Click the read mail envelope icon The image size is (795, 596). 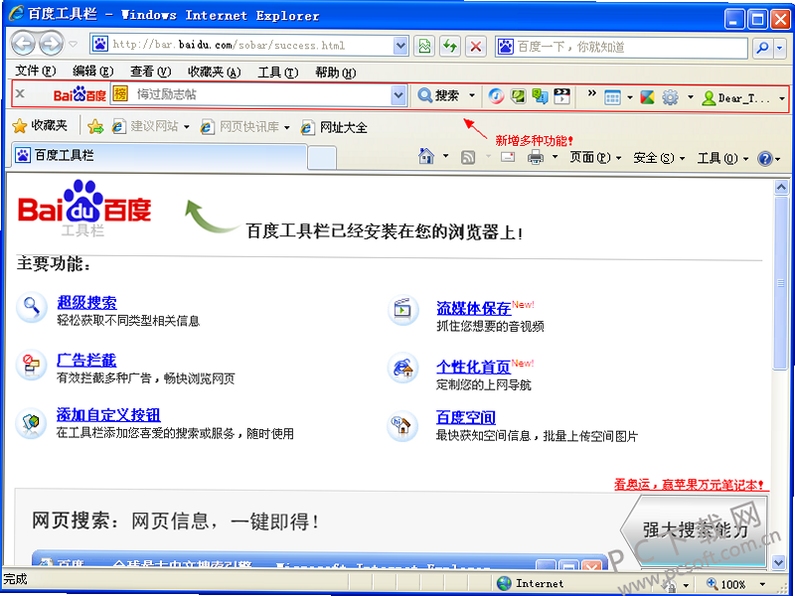coord(508,157)
